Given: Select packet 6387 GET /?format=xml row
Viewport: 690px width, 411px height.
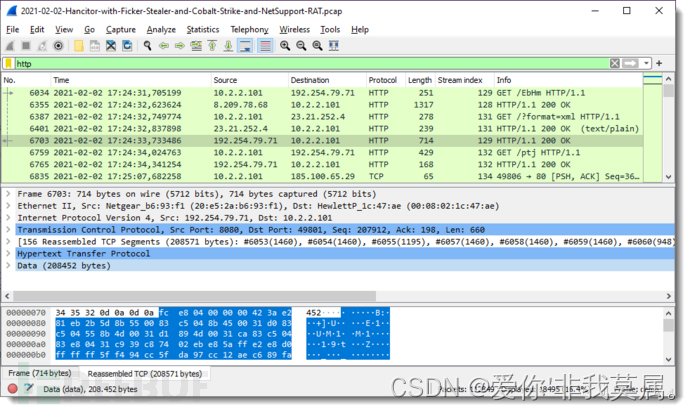Looking at the screenshot, I should tap(322, 117).
